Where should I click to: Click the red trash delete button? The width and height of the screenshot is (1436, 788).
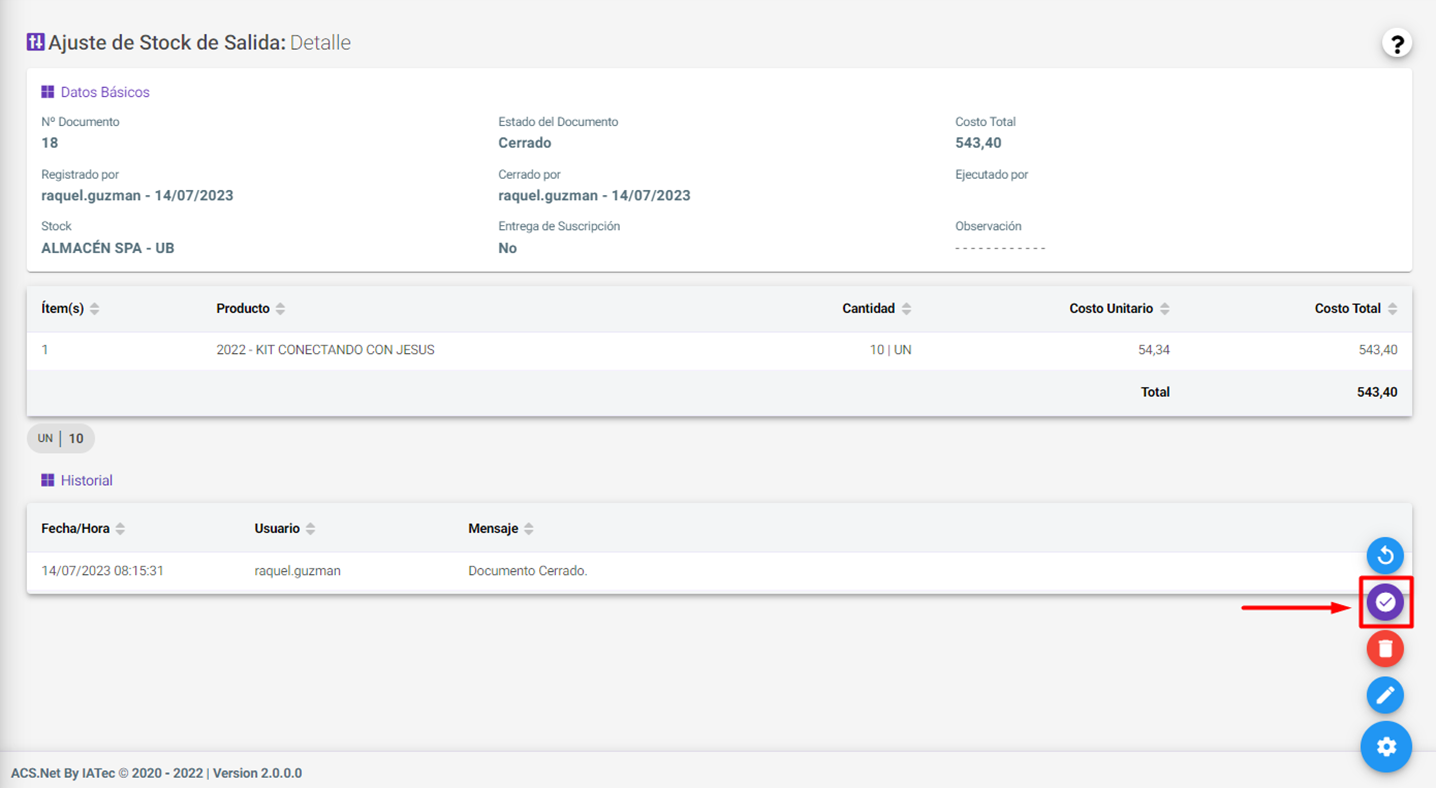[1385, 649]
